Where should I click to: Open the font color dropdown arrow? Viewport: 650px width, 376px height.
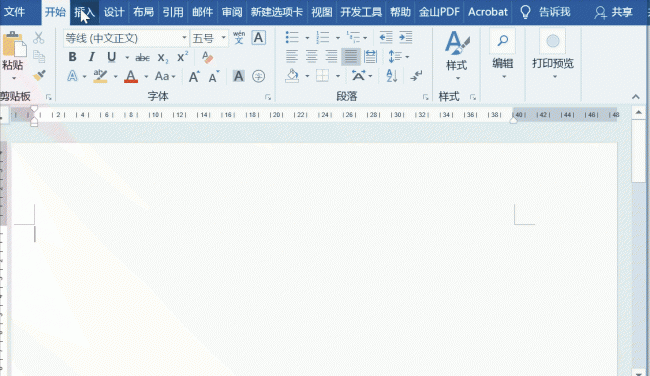click(146, 77)
